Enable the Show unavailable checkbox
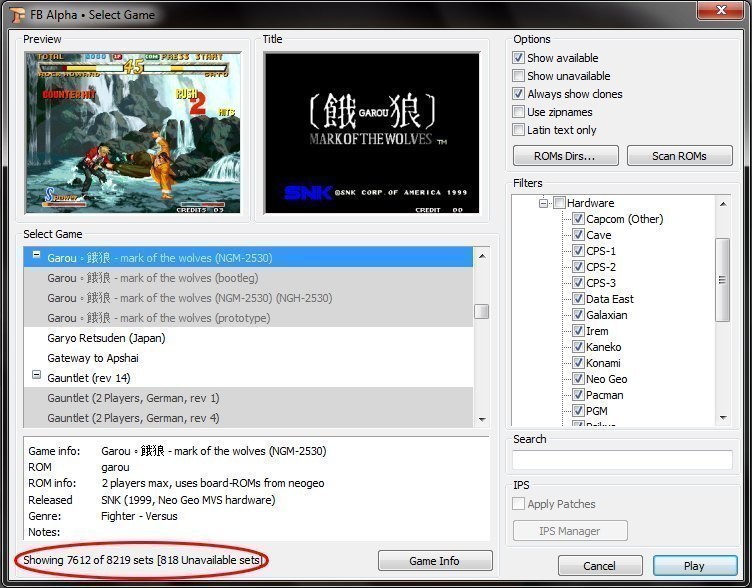Viewport: 752px width, 588px height. (518, 76)
